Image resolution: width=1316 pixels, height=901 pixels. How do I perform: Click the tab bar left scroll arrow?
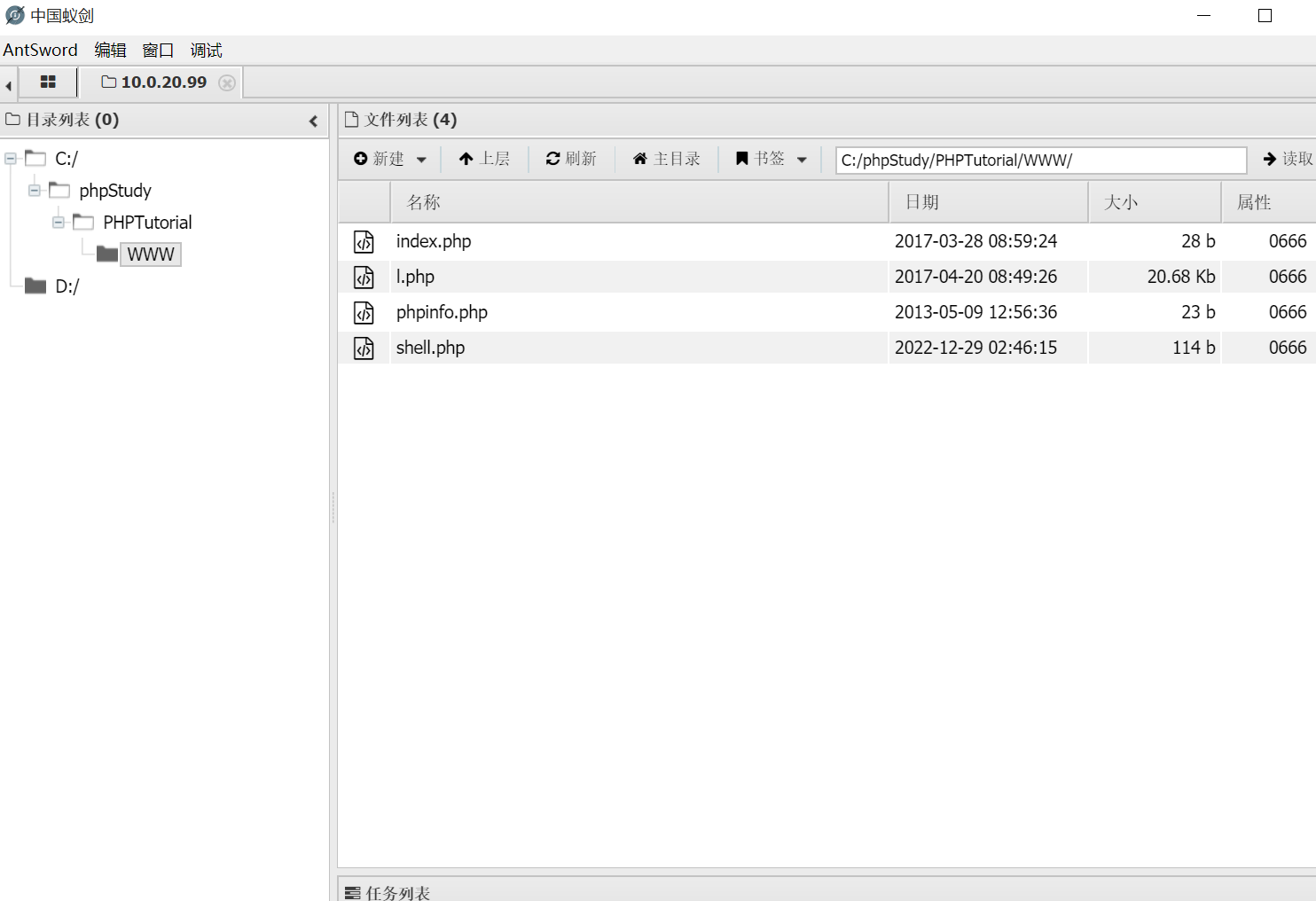coord(8,85)
